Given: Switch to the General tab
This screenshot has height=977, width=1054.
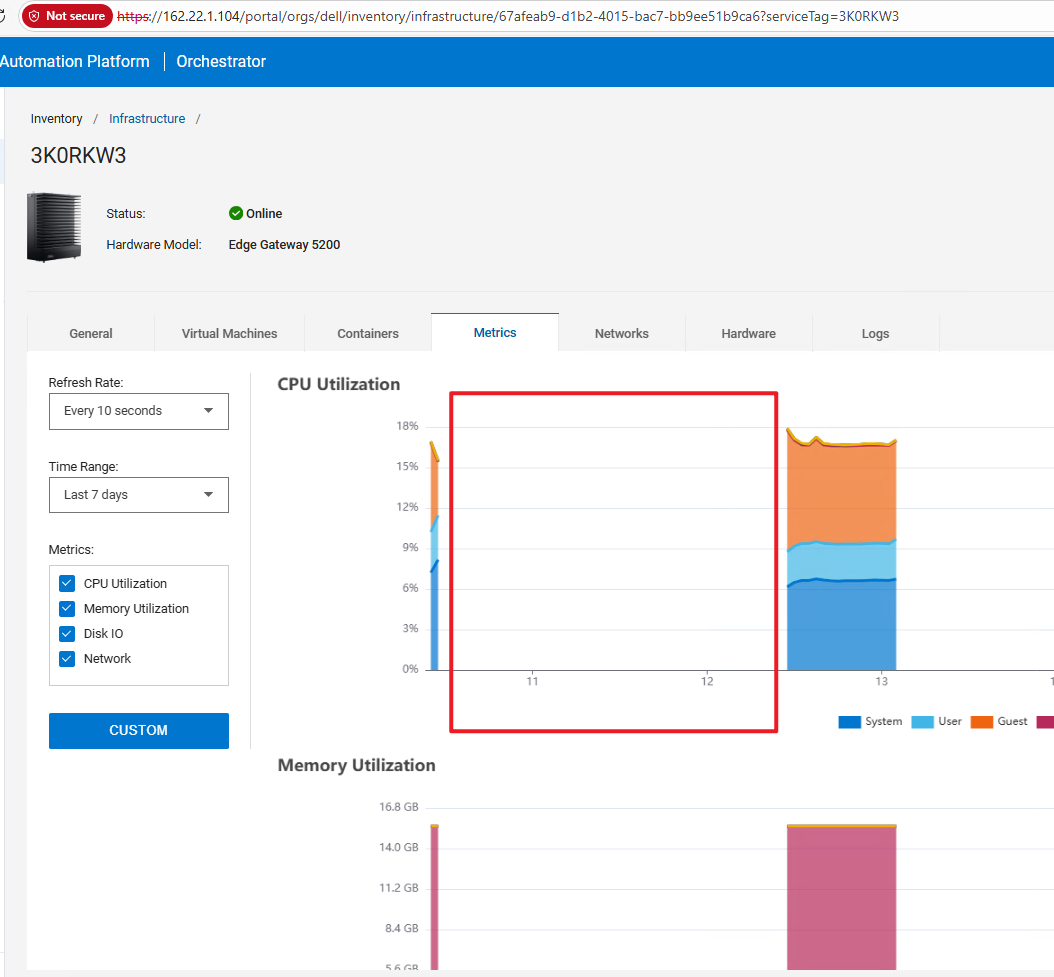Looking at the screenshot, I should [x=90, y=333].
